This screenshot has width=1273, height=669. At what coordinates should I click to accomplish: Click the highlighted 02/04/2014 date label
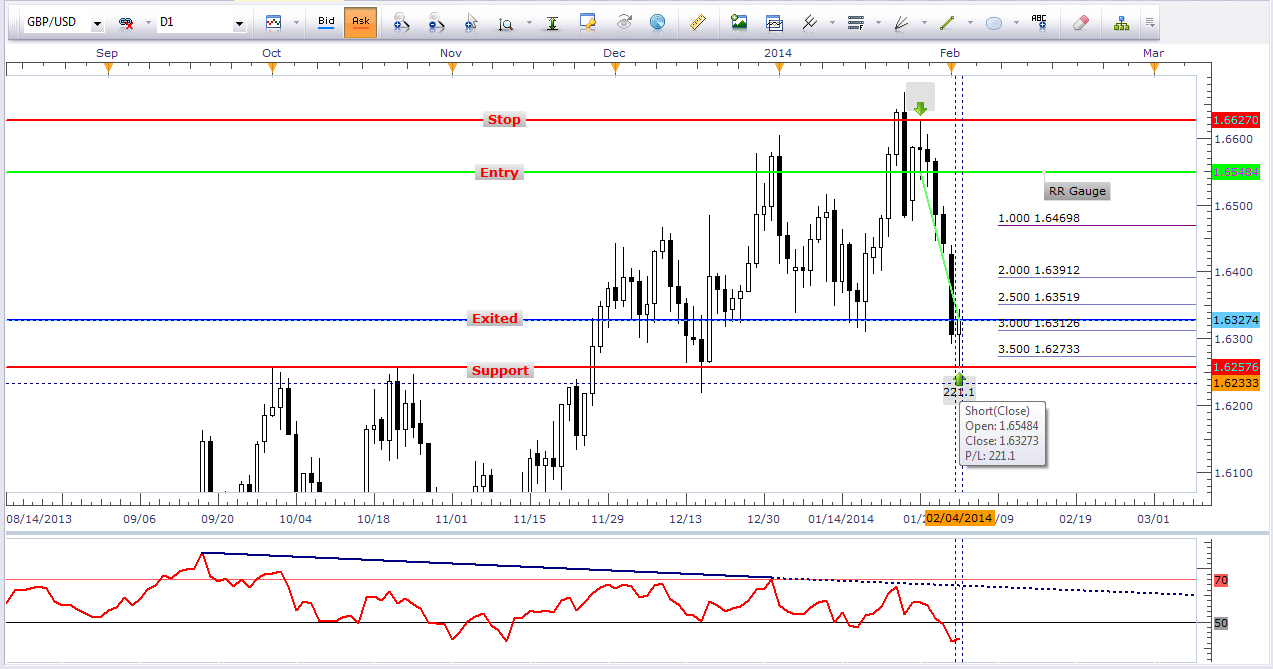pos(959,518)
